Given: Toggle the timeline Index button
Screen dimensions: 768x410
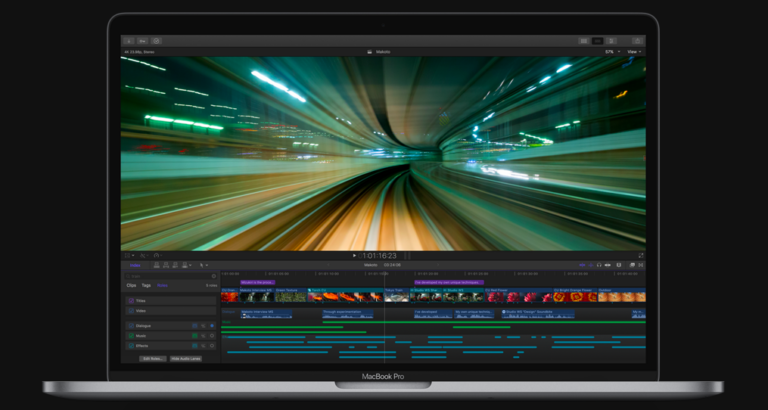Looking at the screenshot, I should [135, 265].
